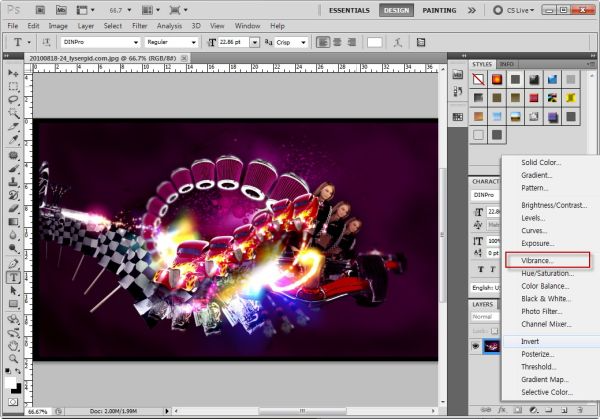Select the Zoom tool in toolbox
The image size is (600, 419).
[13, 359]
